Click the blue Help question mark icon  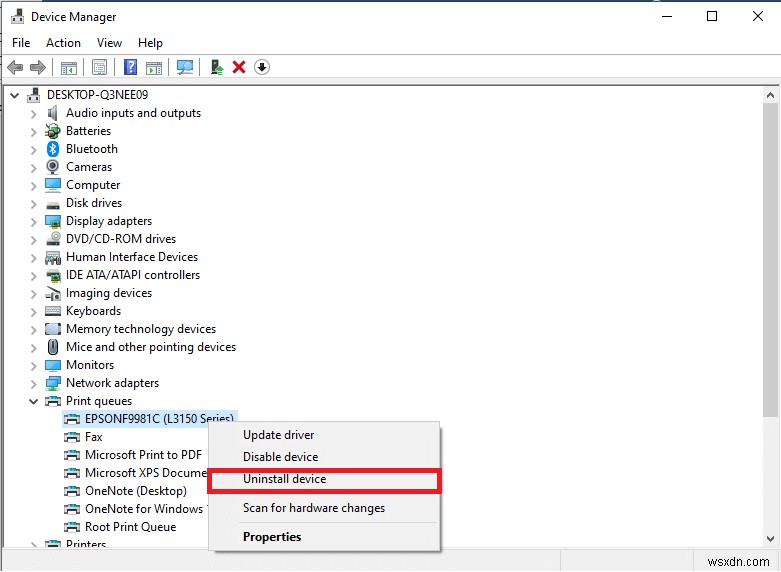(130, 67)
